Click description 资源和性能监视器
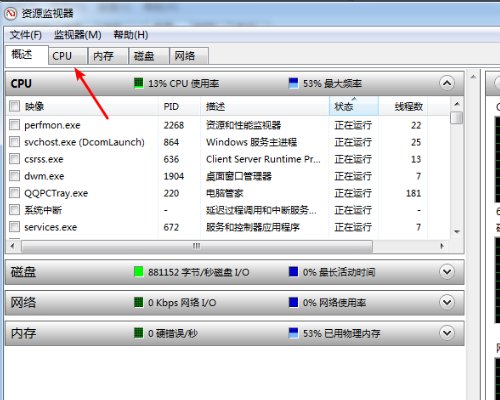Screen dimensions: 500x400 pos(244,125)
